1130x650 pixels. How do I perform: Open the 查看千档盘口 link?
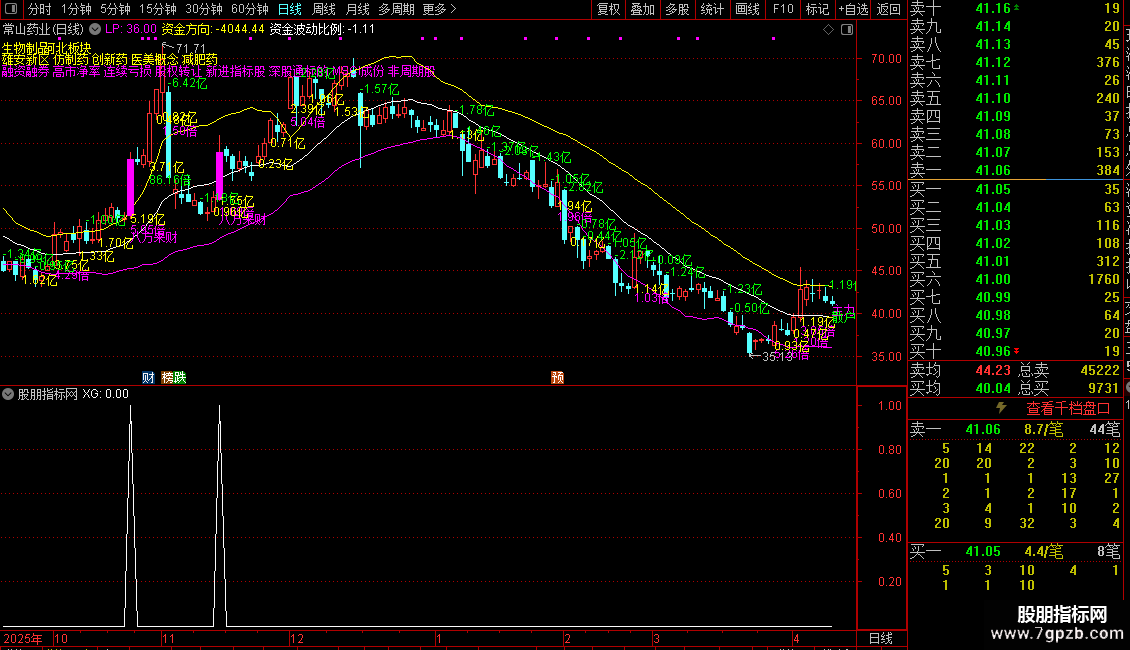click(1068, 409)
